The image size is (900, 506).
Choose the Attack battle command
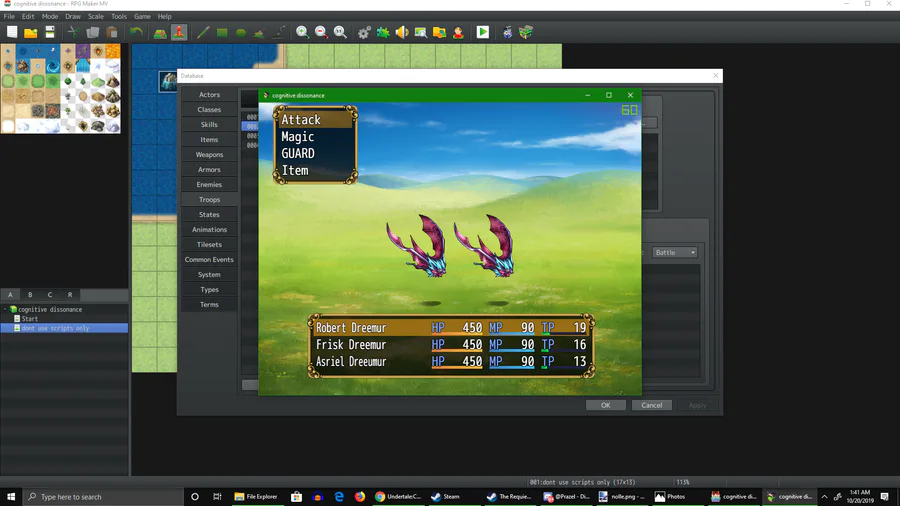(x=315, y=119)
